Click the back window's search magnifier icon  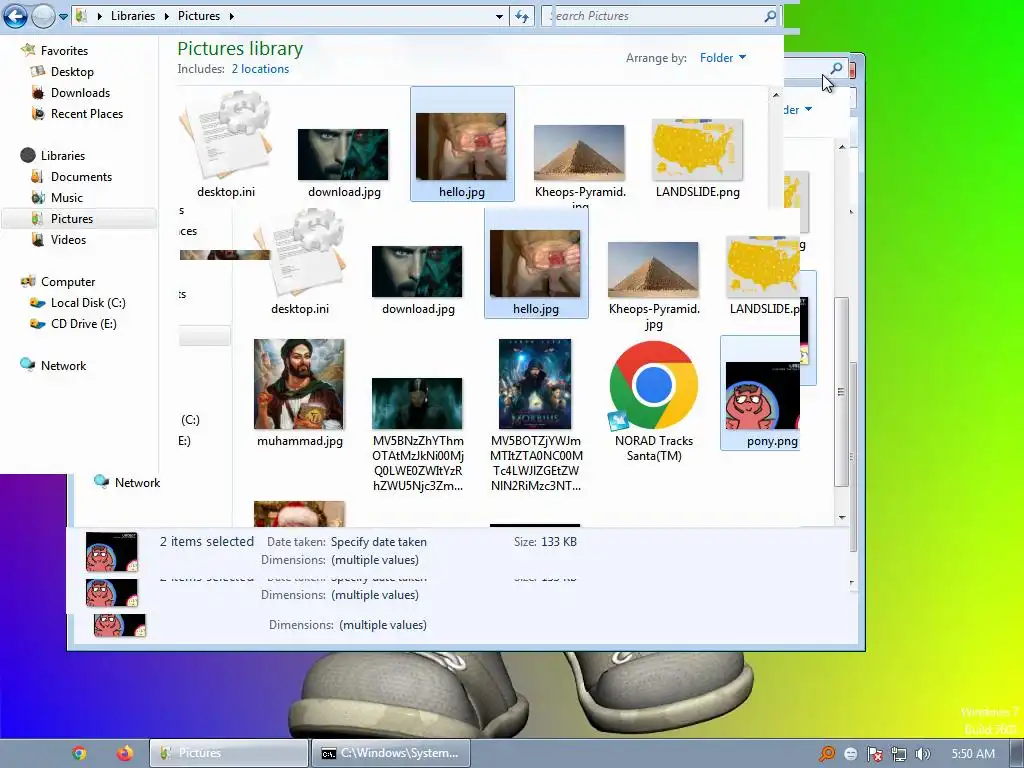point(836,68)
